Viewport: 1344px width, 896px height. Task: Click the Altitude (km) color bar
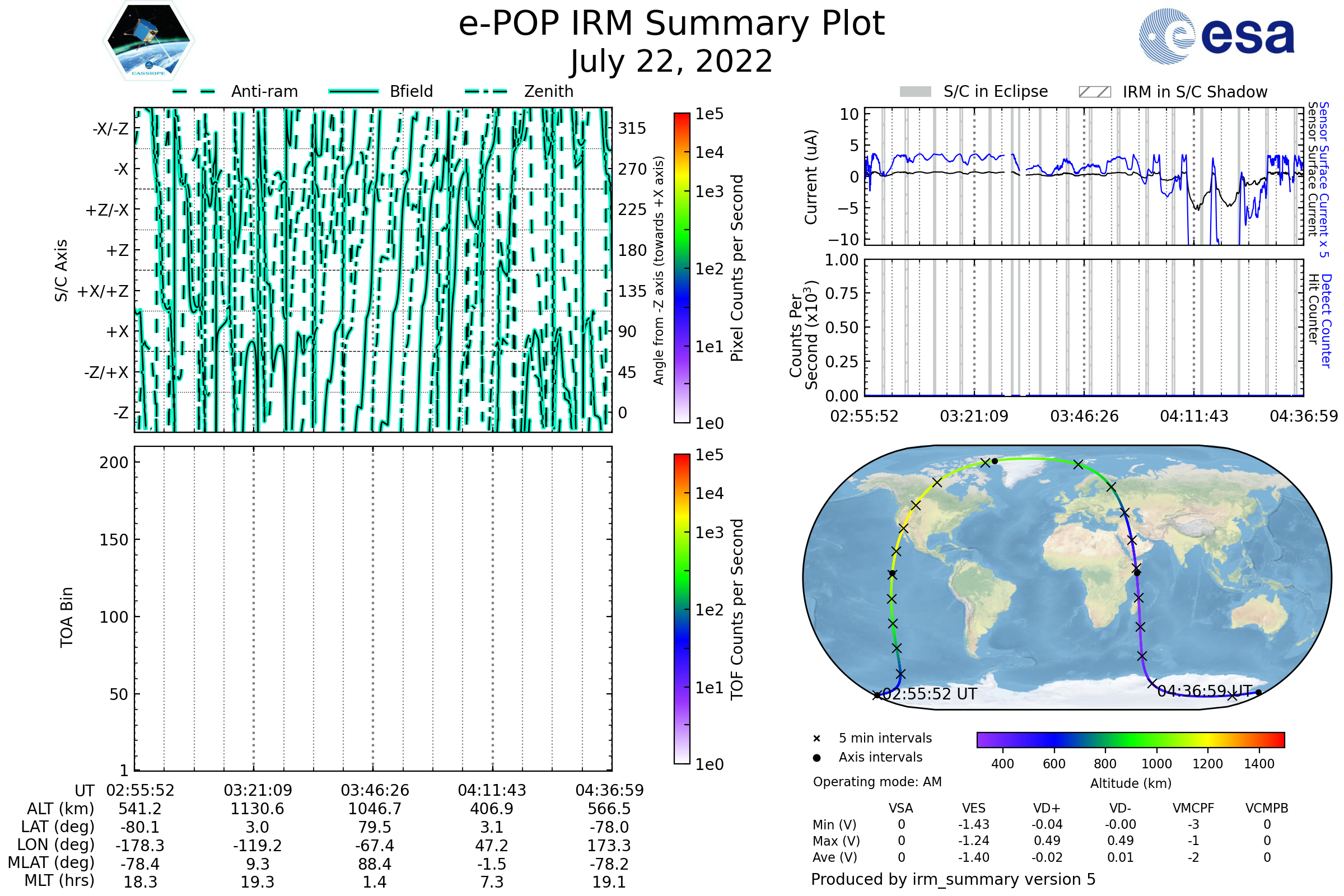[x=1130, y=739]
